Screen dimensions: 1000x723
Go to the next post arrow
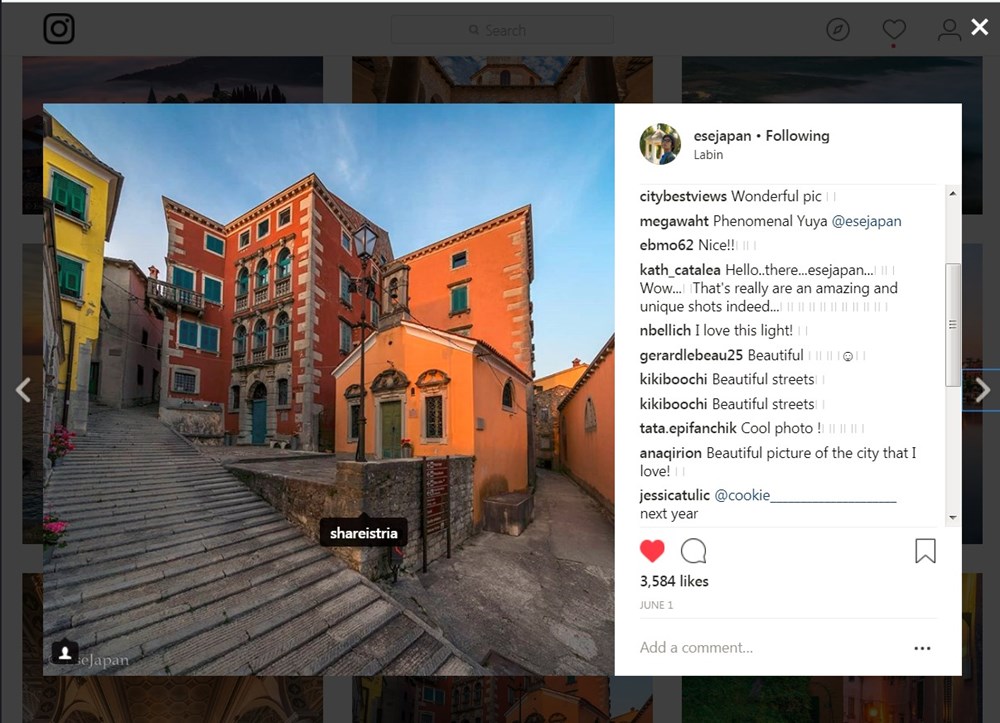point(982,390)
